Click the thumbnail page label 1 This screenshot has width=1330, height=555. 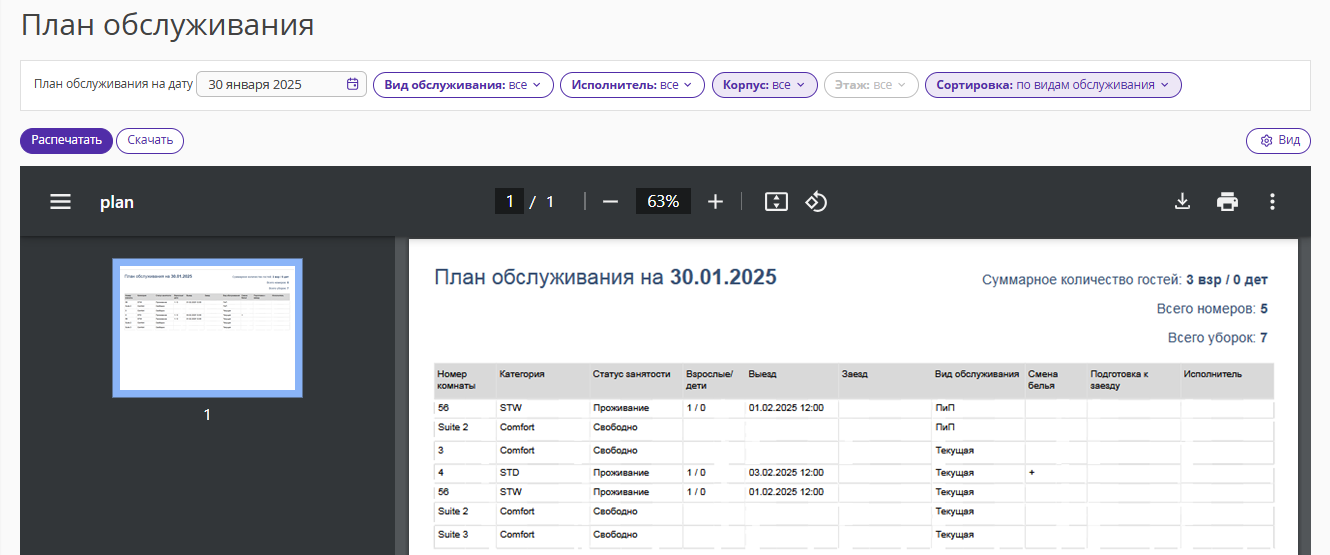tap(207, 414)
